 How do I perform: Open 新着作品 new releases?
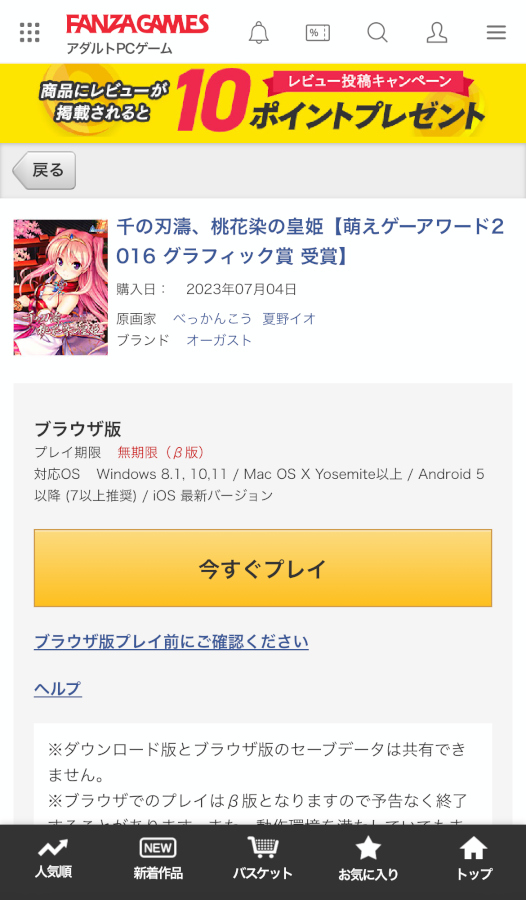click(158, 859)
